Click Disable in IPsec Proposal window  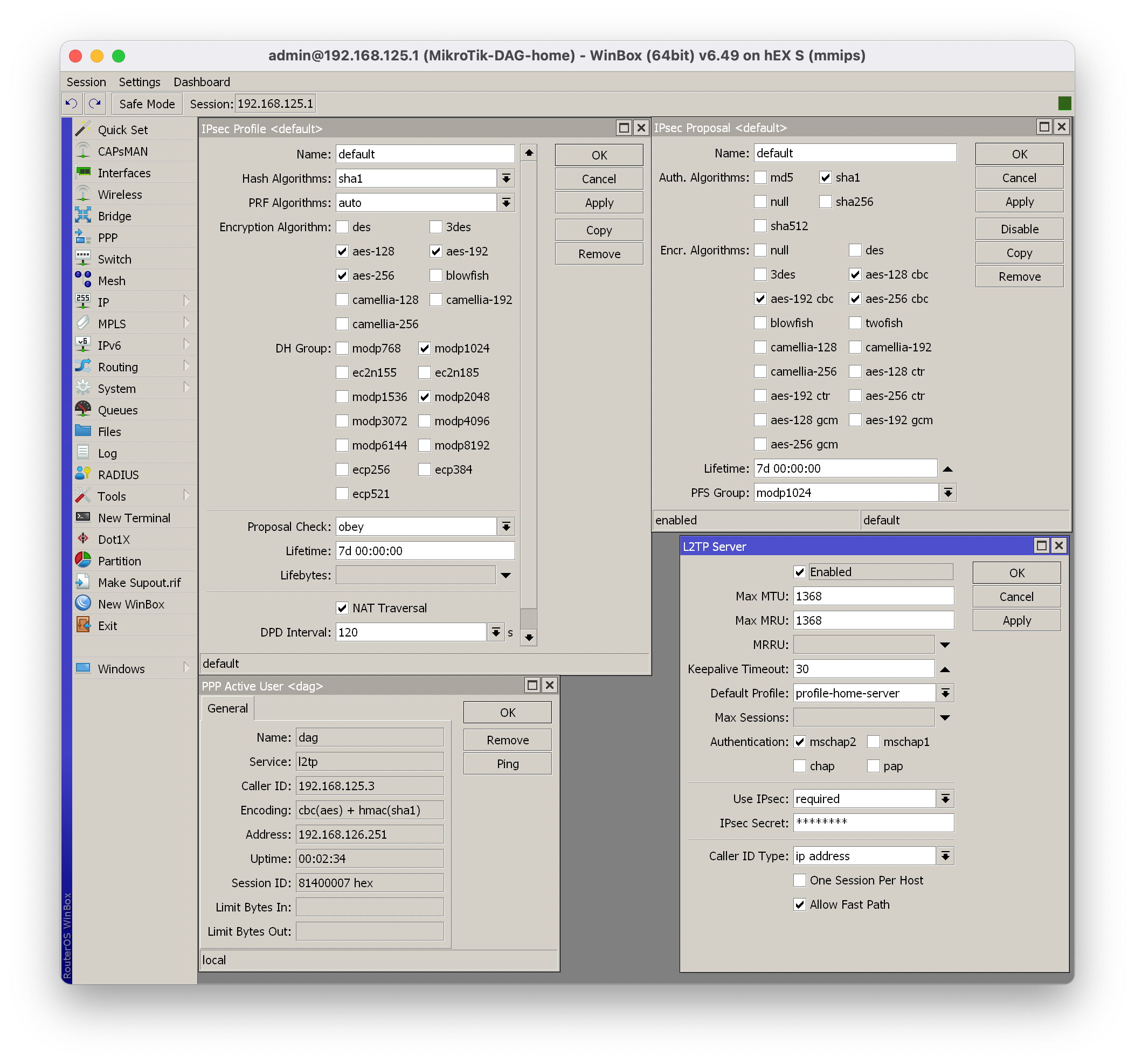1019,229
